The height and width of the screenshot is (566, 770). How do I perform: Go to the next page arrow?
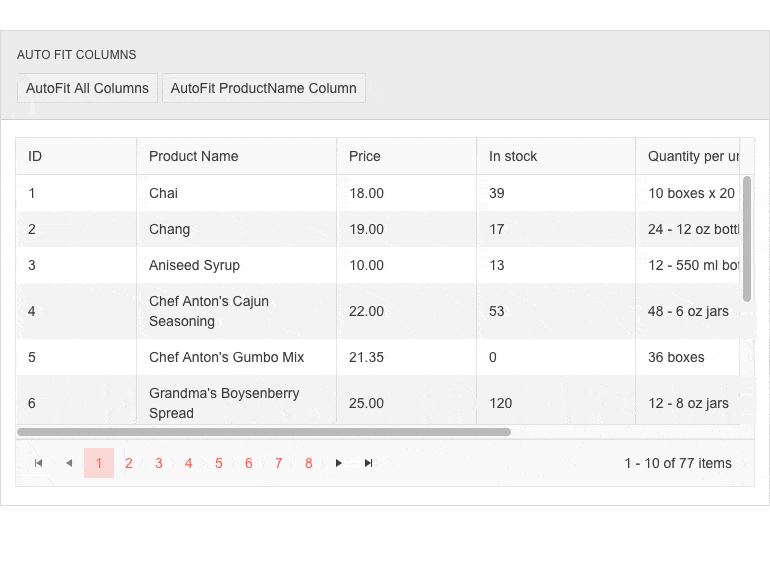(x=338, y=463)
